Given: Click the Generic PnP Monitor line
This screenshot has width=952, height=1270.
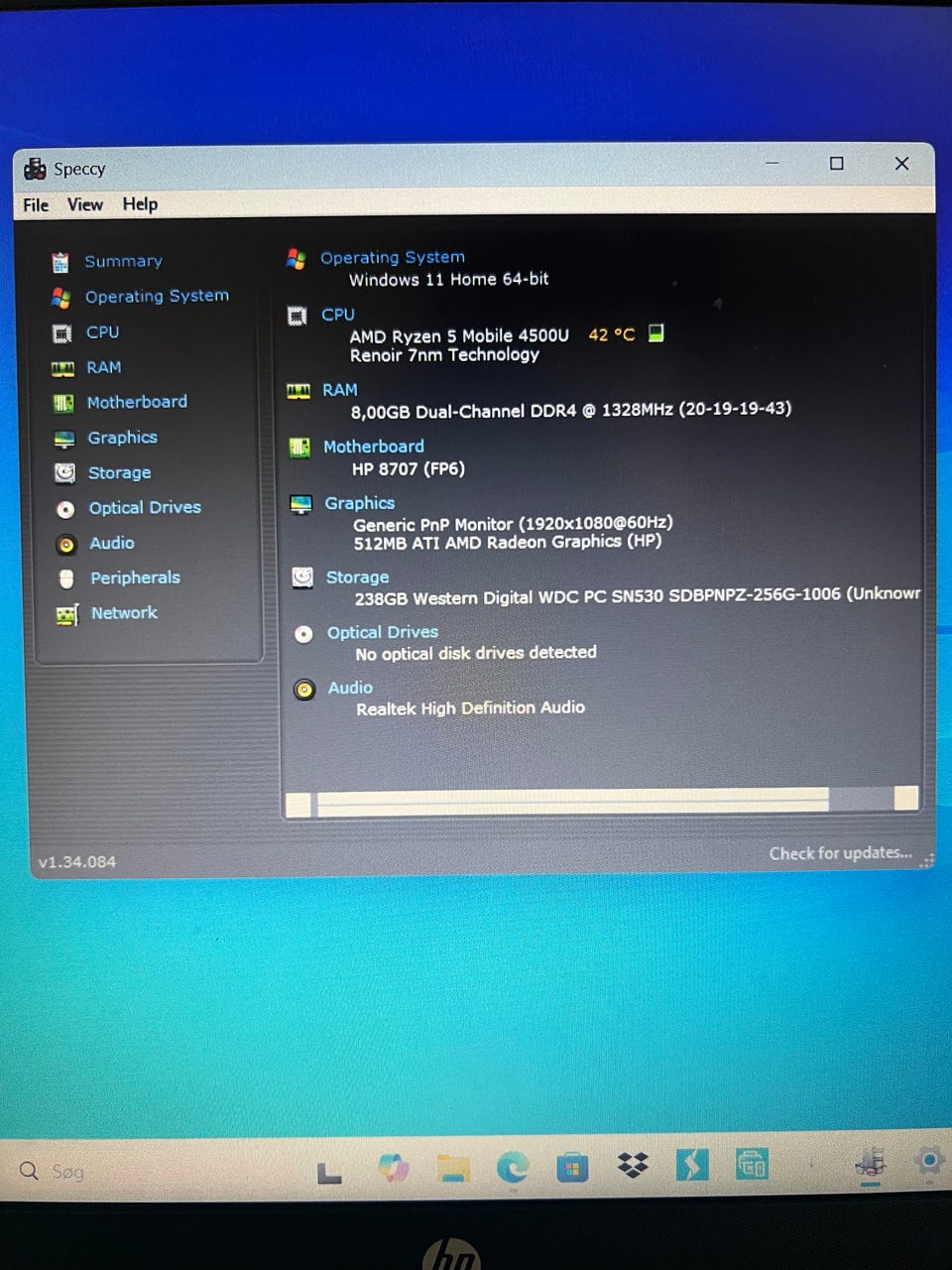Looking at the screenshot, I should [513, 523].
